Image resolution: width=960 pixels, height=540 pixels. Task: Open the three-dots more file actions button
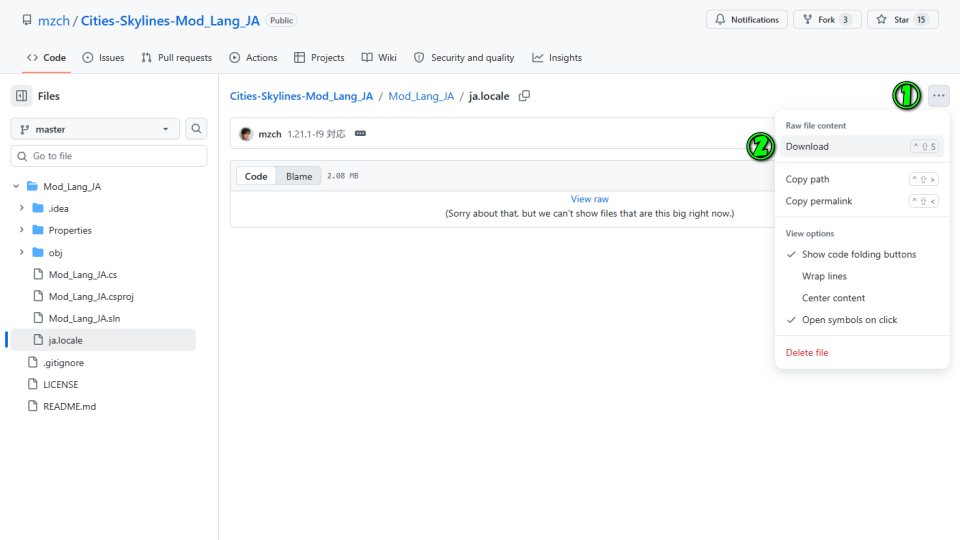point(939,96)
